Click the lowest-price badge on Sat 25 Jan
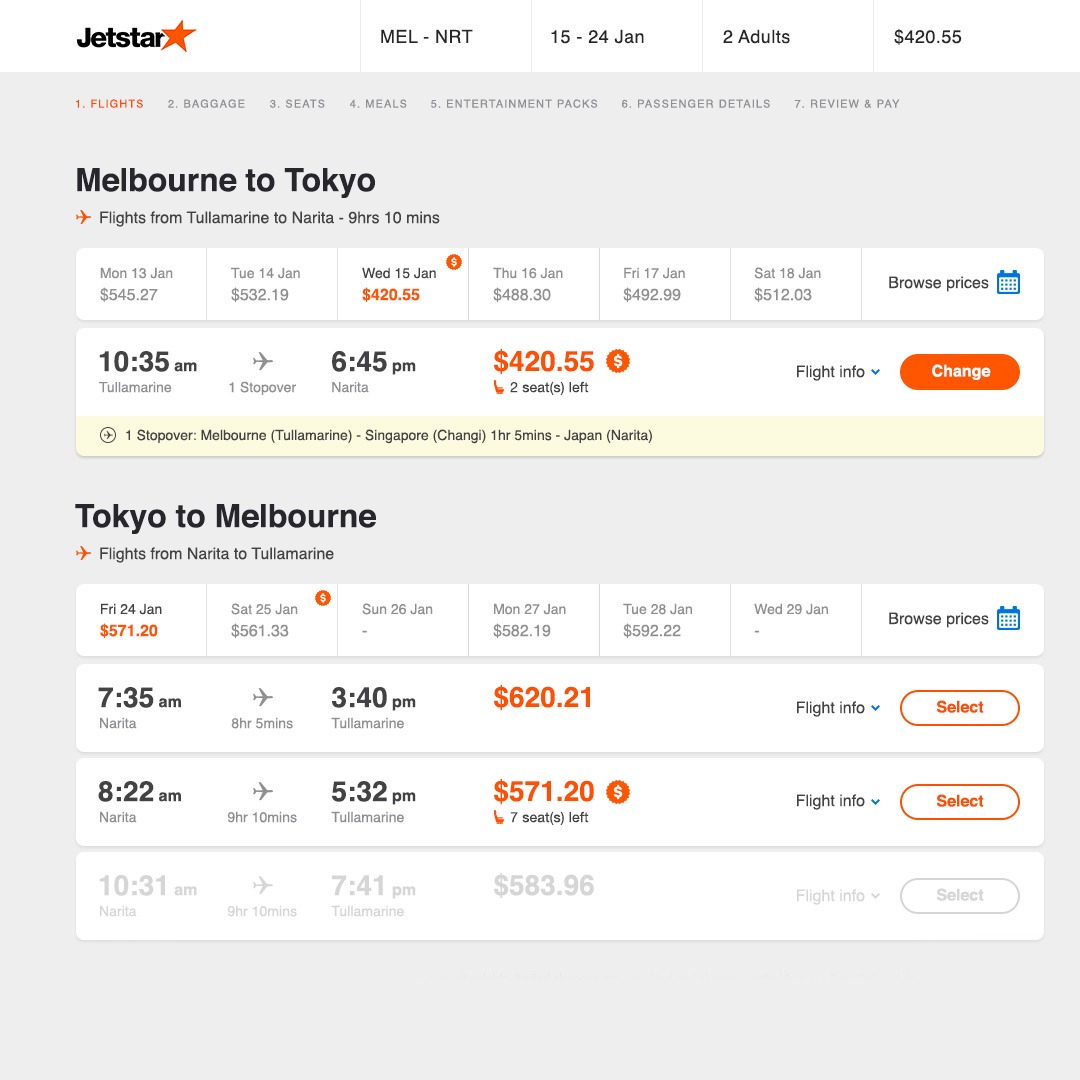This screenshot has height=1080, width=1080. tap(323, 598)
